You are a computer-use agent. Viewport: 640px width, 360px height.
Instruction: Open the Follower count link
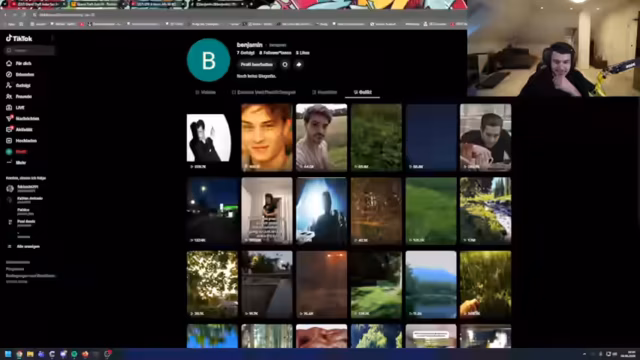click(276, 53)
